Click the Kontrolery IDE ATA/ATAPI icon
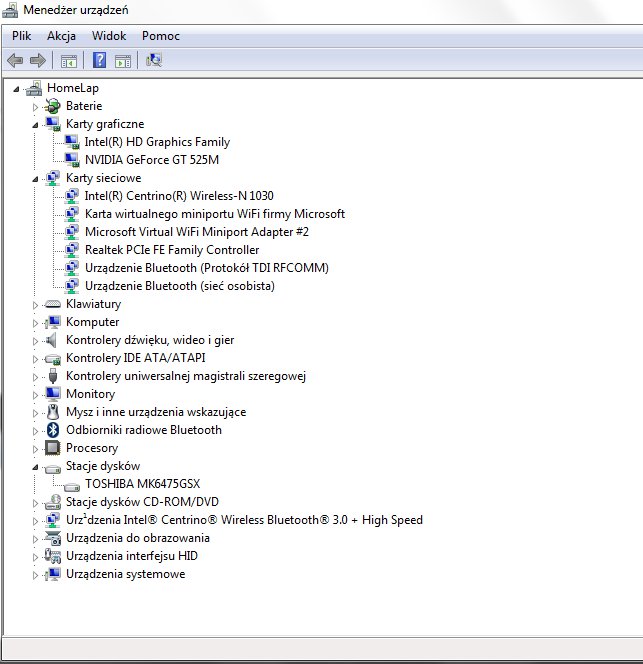The width and height of the screenshot is (643, 664). click(x=53, y=359)
